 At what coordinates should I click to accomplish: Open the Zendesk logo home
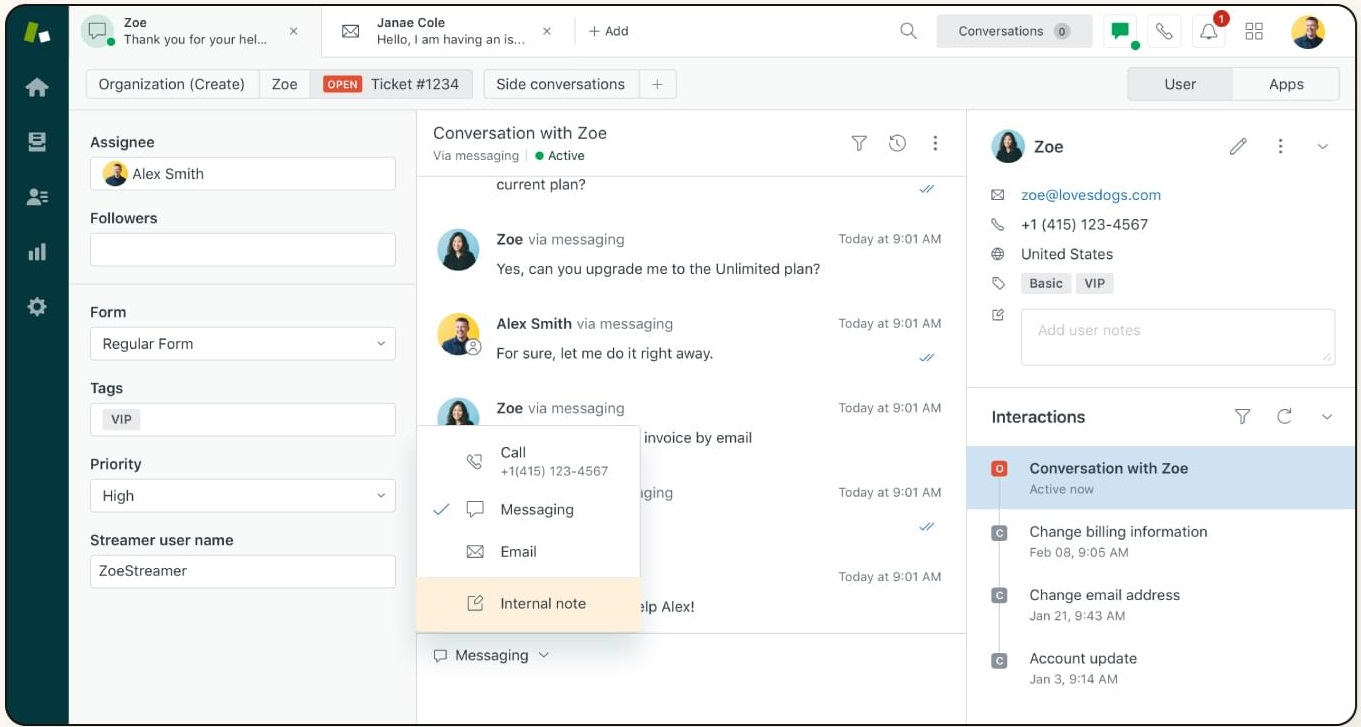coord(37,31)
